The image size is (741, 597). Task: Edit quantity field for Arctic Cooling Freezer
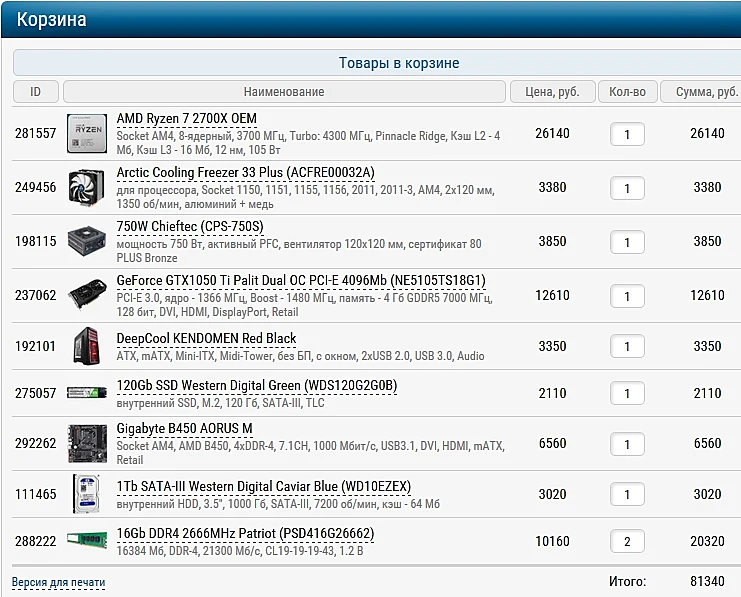pyautogui.click(x=627, y=188)
